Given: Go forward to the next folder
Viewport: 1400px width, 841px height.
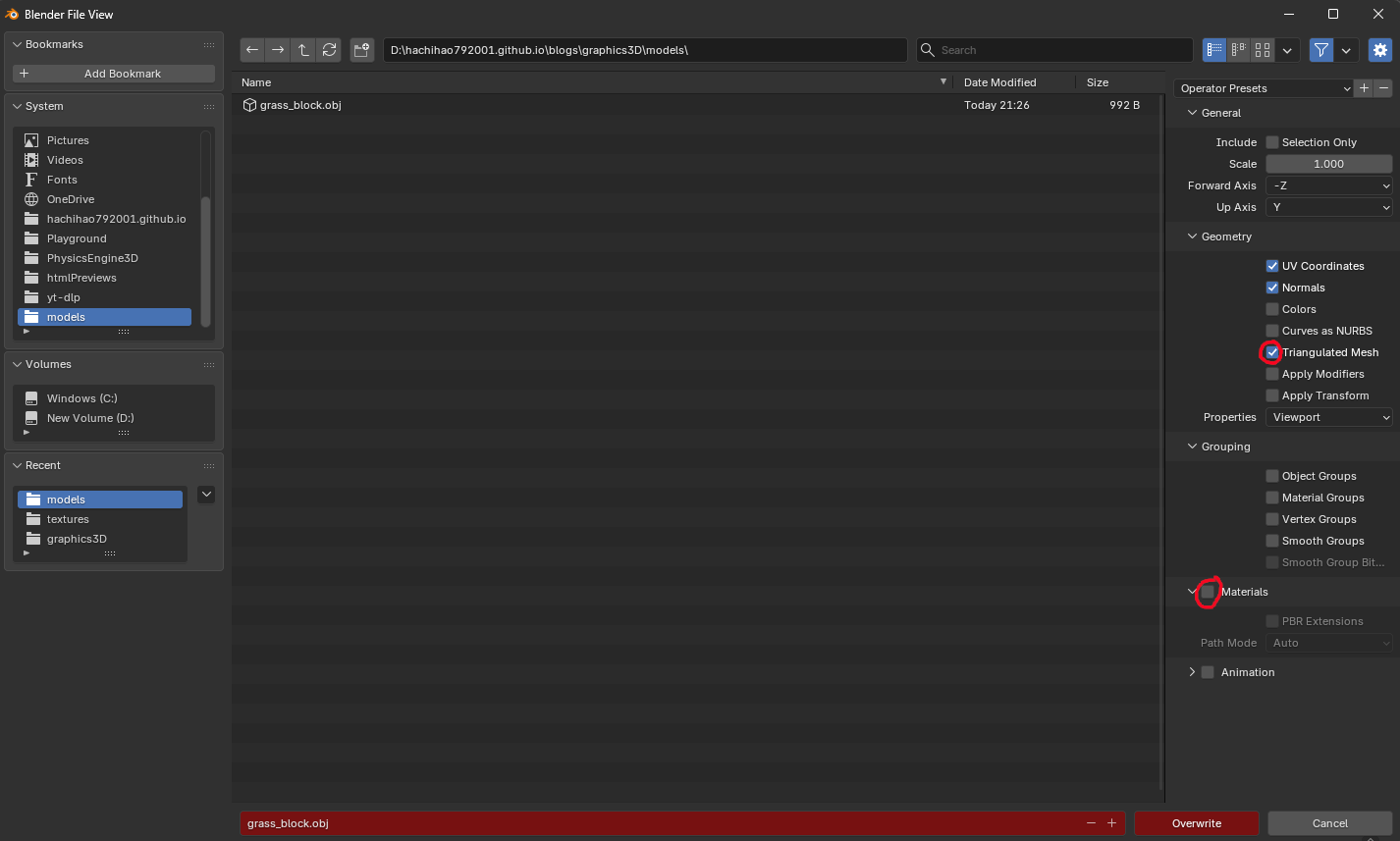Looking at the screenshot, I should pos(278,50).
